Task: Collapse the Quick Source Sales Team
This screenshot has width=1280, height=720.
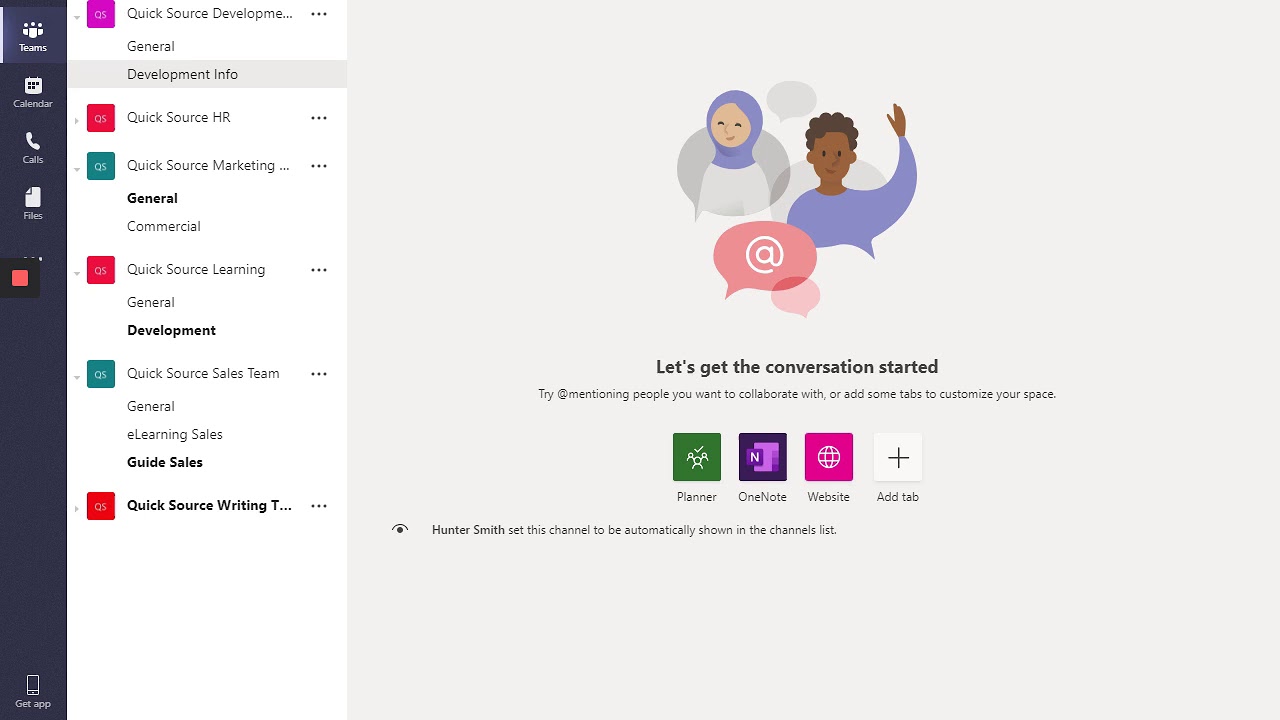Action: [77, 377]
